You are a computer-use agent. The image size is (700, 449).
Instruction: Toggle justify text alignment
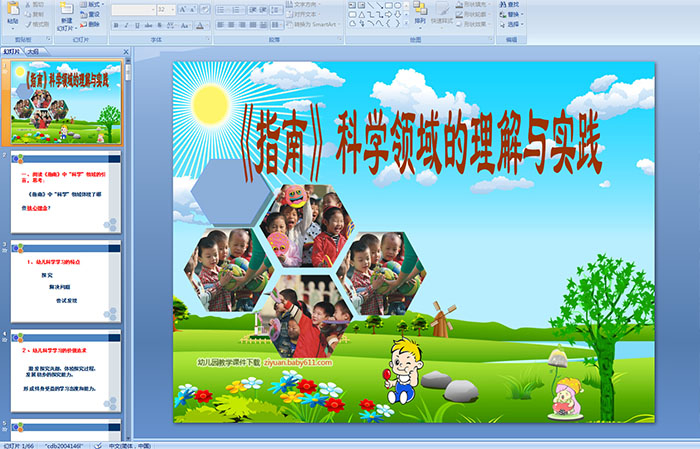[x=253, y=25]
